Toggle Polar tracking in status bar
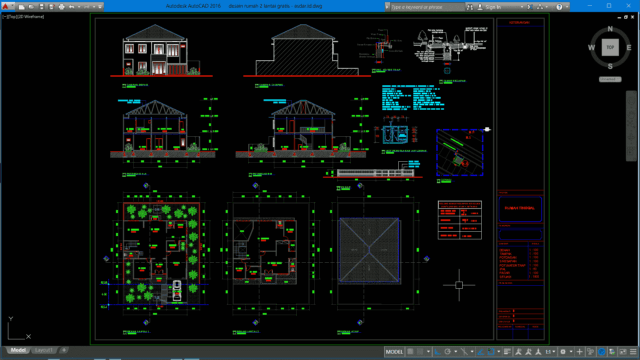This screenshot has height=360, width=640. coord(447,352)
